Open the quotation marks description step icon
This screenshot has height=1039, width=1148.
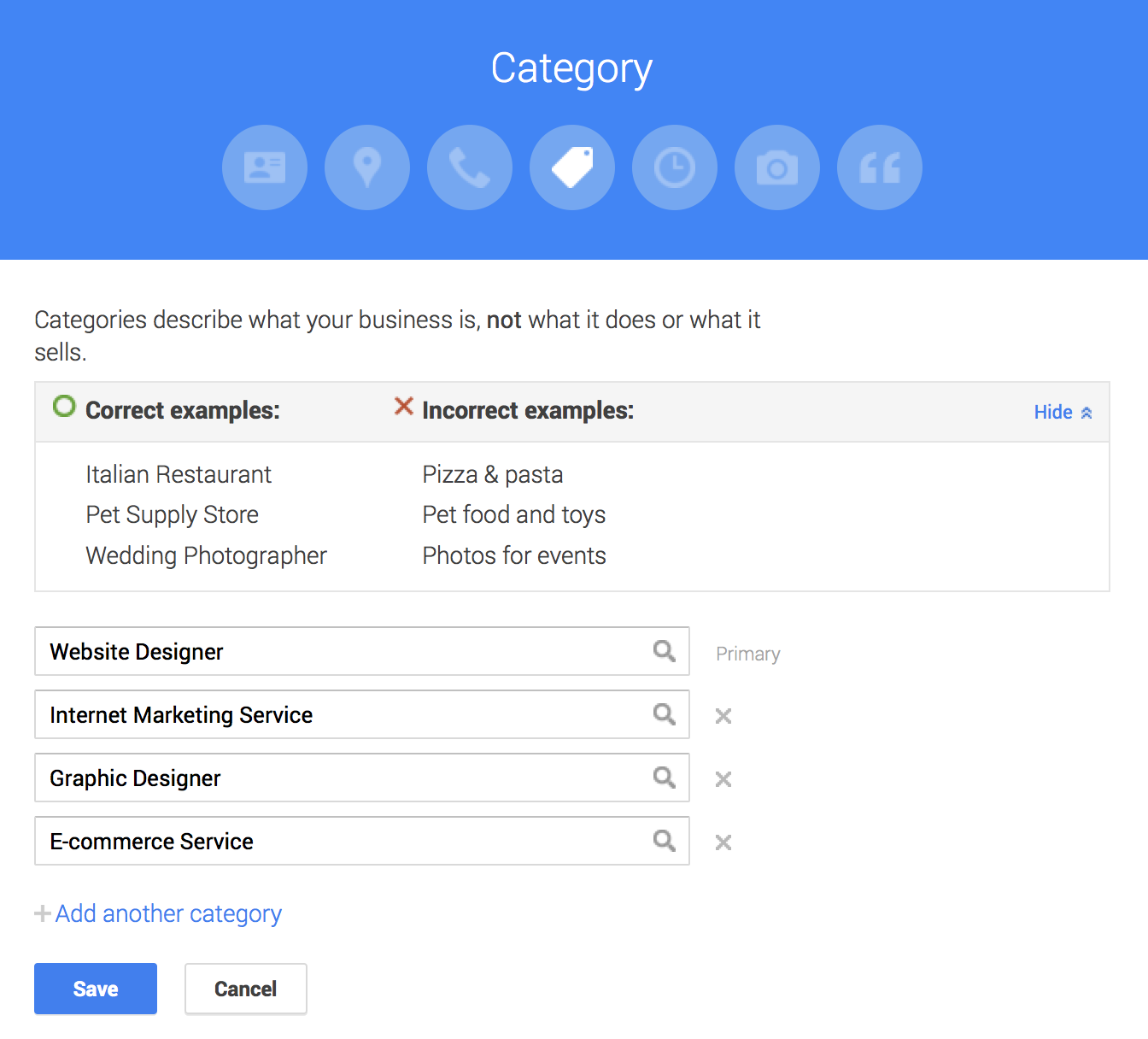(x=880, y=167)
